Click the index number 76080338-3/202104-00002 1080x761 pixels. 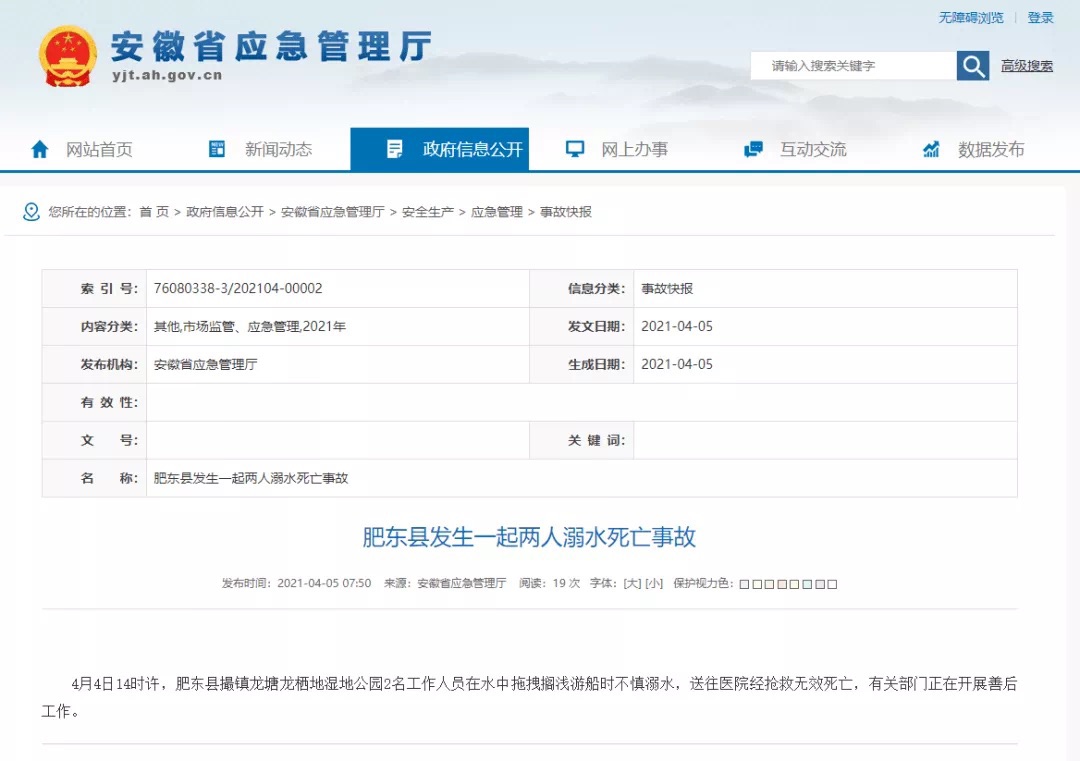pyautogui.click(x=238, y=288)
